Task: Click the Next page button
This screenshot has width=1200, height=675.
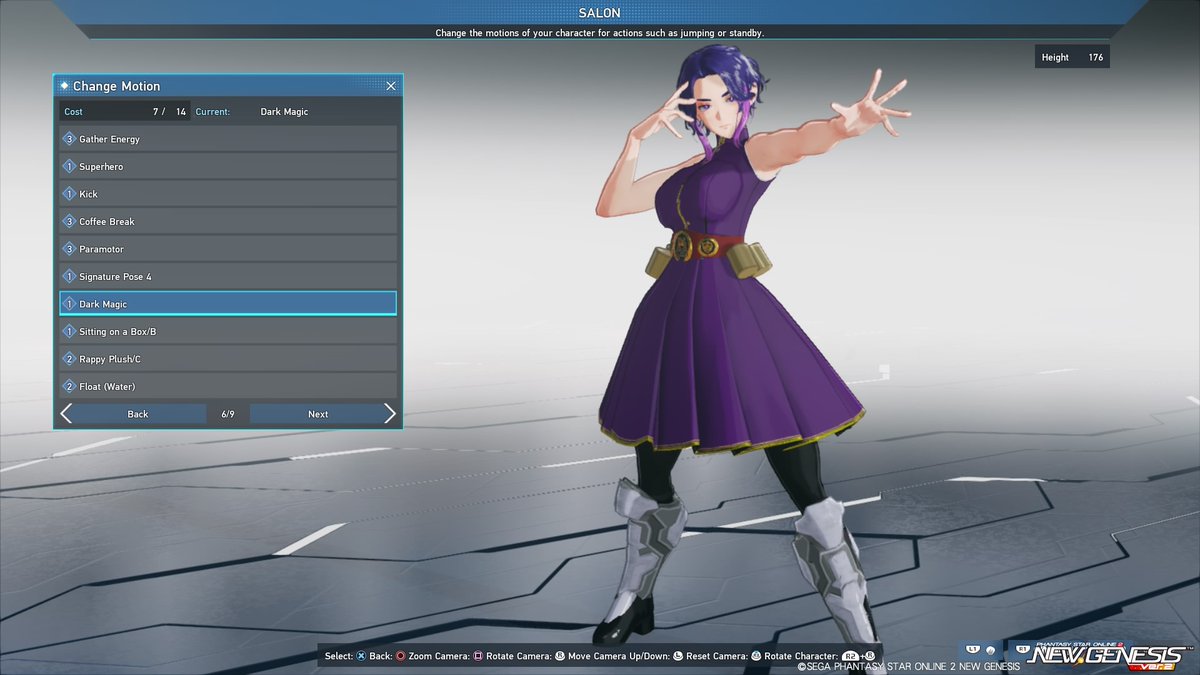Action: [318, 414]
